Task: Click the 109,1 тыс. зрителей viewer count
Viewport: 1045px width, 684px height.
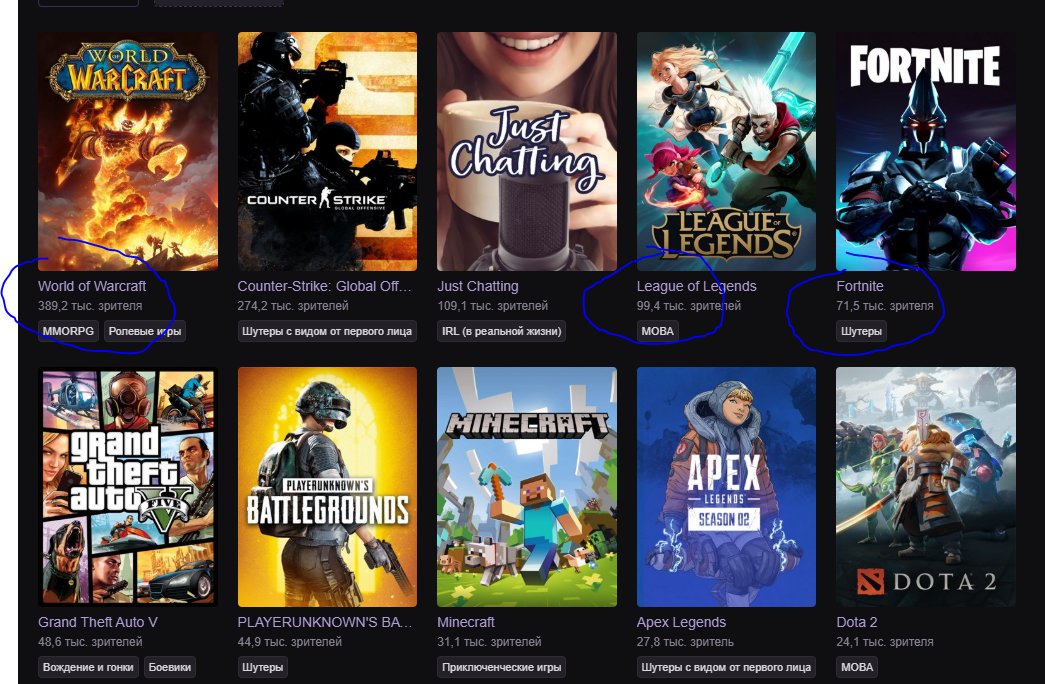Action: pyautogui.click(x=493, y=306)
